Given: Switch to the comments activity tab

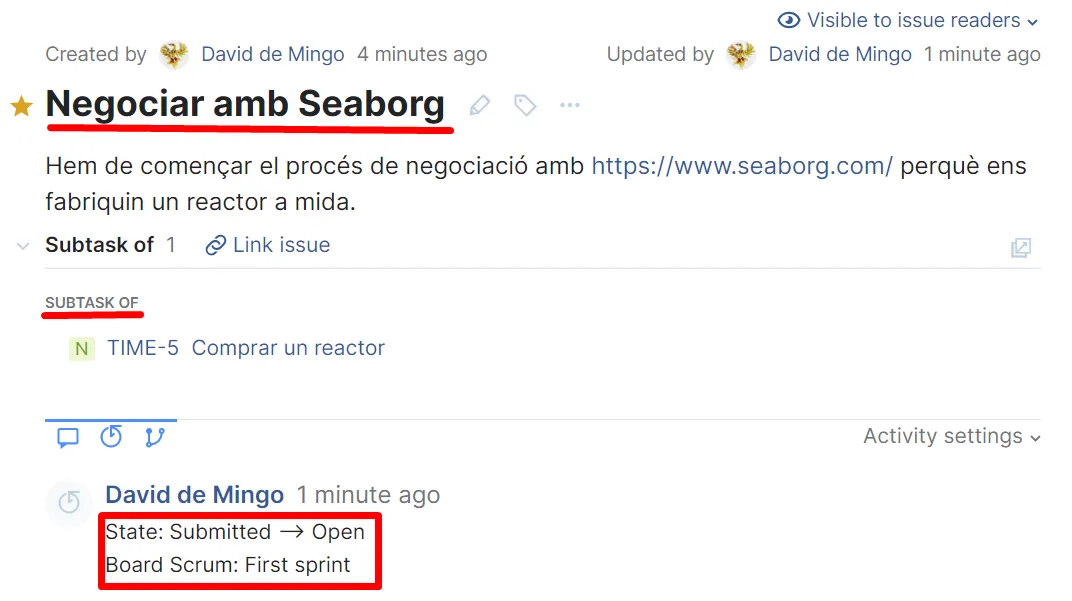Looking at the screenshot, I should (68, 437).
